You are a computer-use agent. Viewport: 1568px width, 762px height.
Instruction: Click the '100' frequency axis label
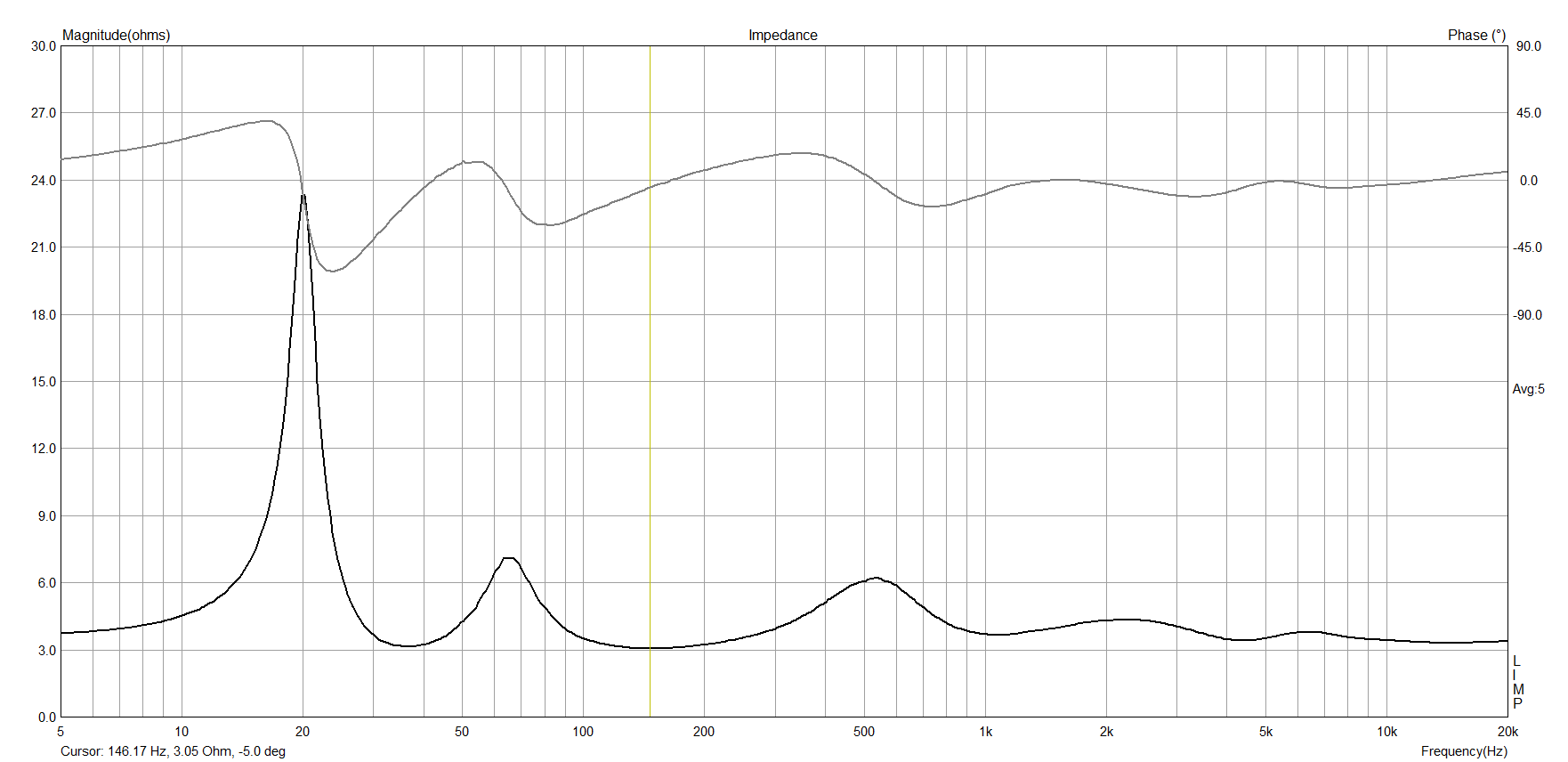tap(583, 732)
